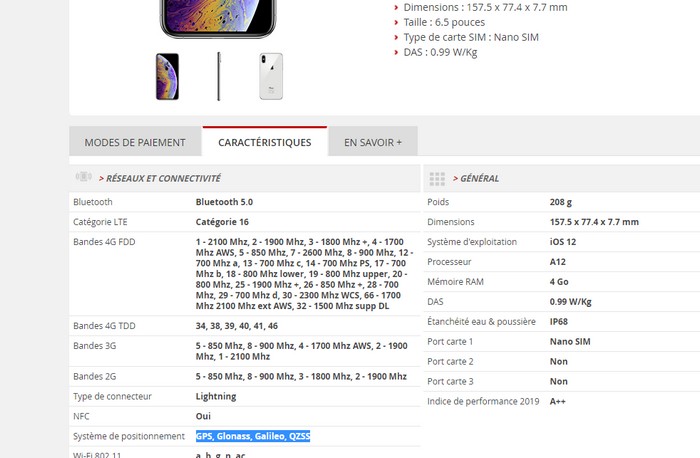Viewport: 700px width, 458px height.
Task: Open the En savoir + tab
Action: pos(373,142)
